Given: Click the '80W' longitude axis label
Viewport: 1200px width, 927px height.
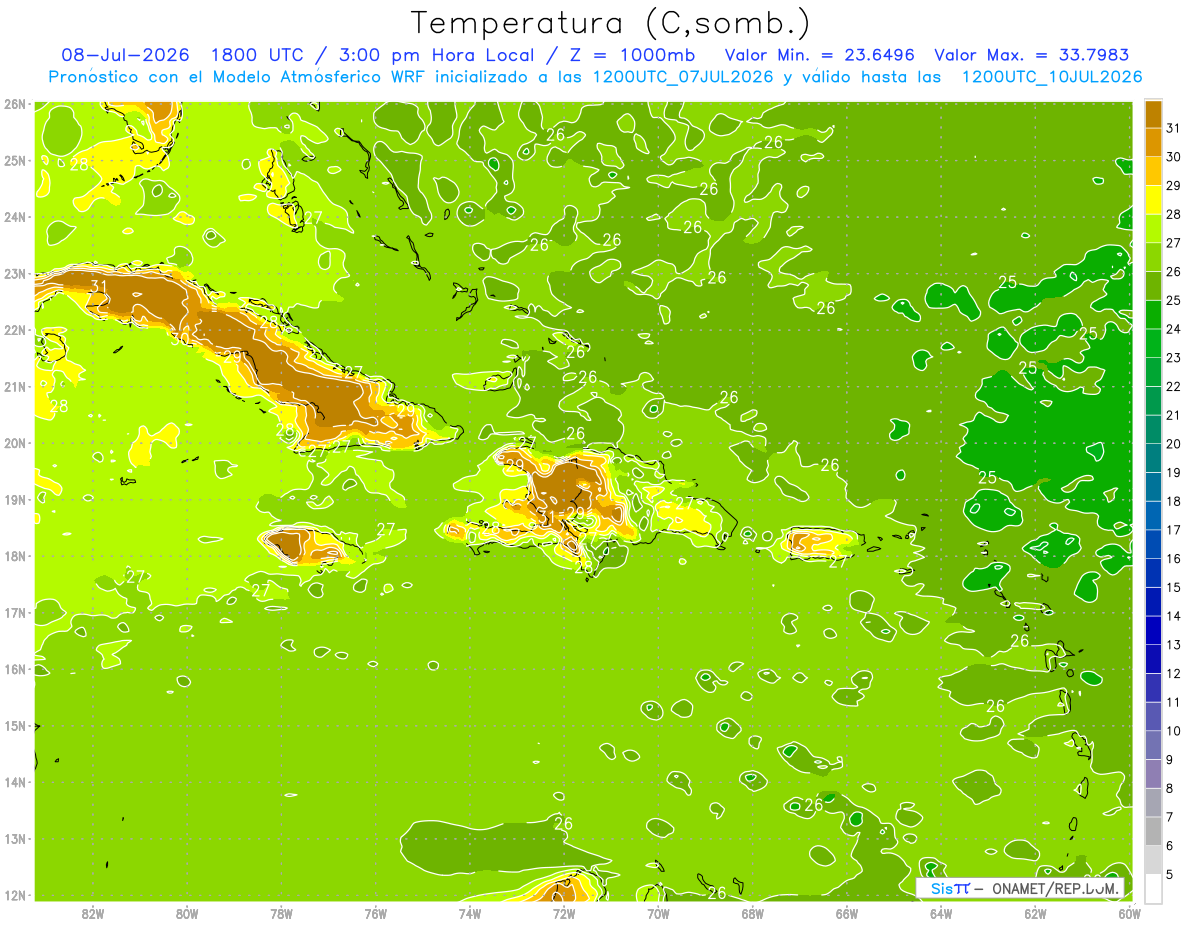Looking at the screenshot, I should pos(187,913).
